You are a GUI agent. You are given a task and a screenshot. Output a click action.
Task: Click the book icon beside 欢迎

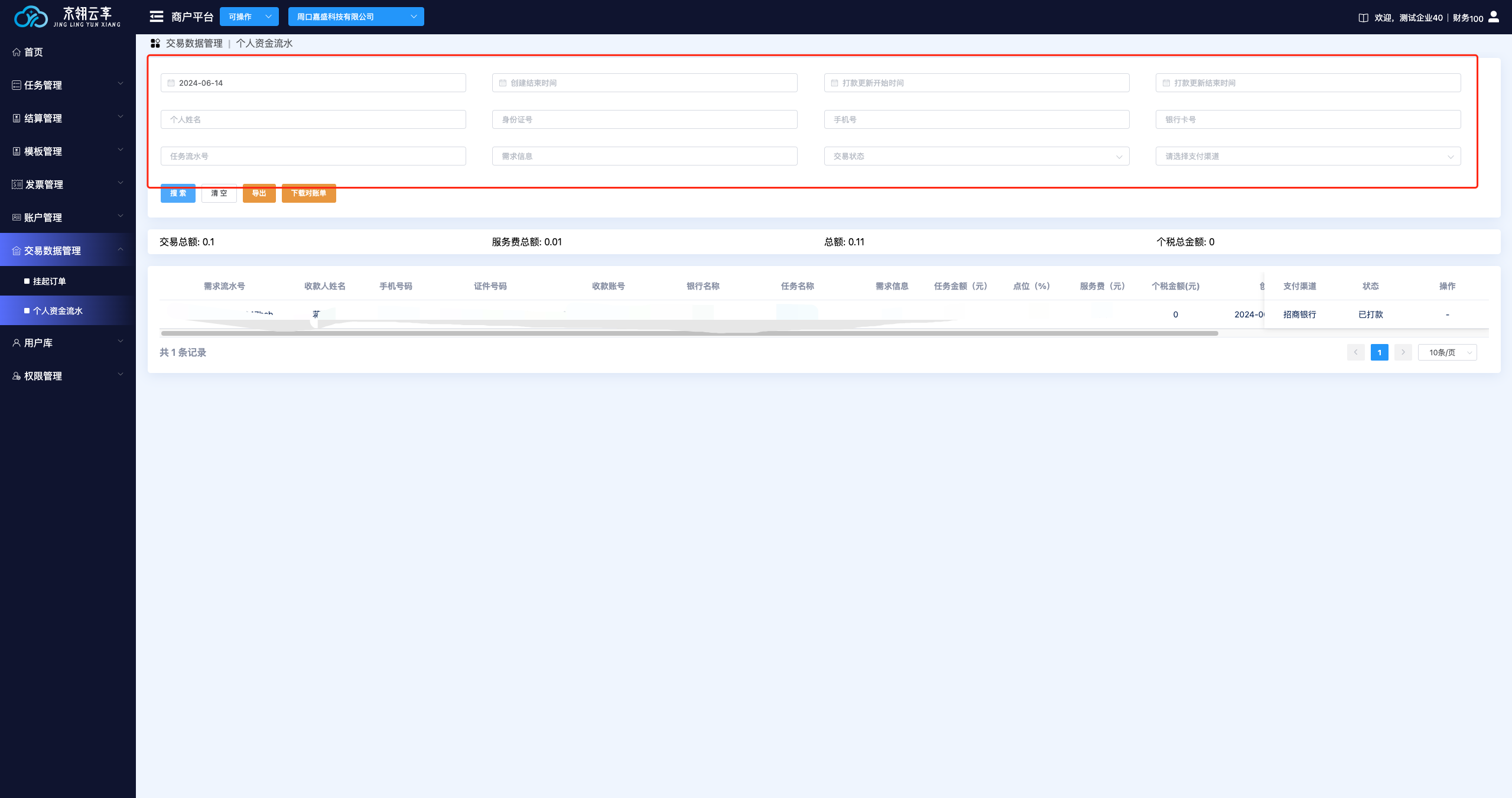(x=1363, y=18)
